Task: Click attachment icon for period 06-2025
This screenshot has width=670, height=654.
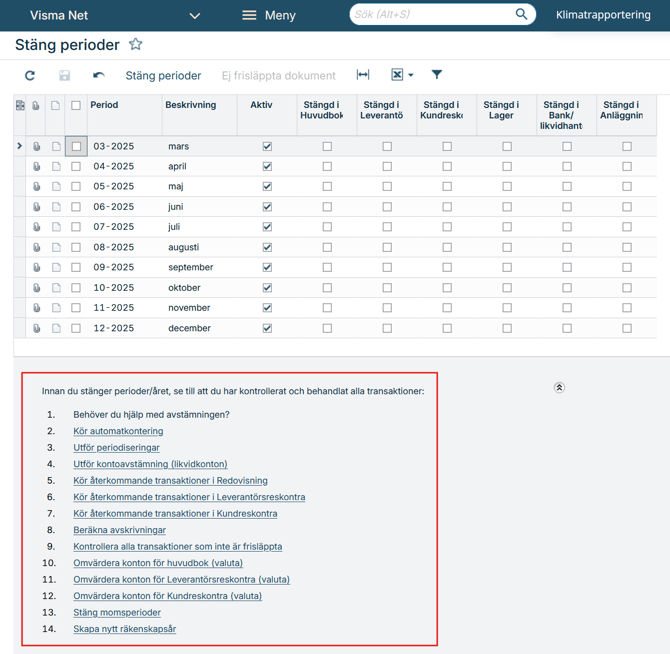Action: 37,207
